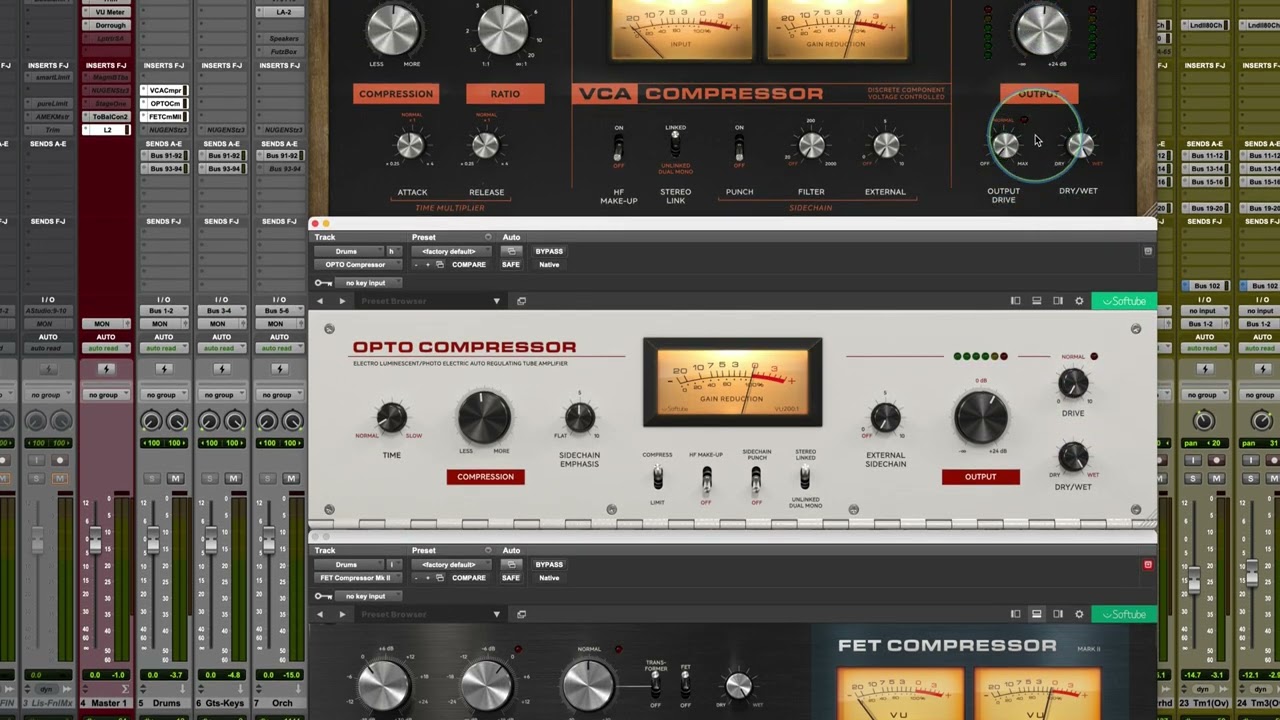The image size is (1280, 720).
Task: Click COMPRESSION knob on OPTO Compressor
Action: (x=485, y=417)
